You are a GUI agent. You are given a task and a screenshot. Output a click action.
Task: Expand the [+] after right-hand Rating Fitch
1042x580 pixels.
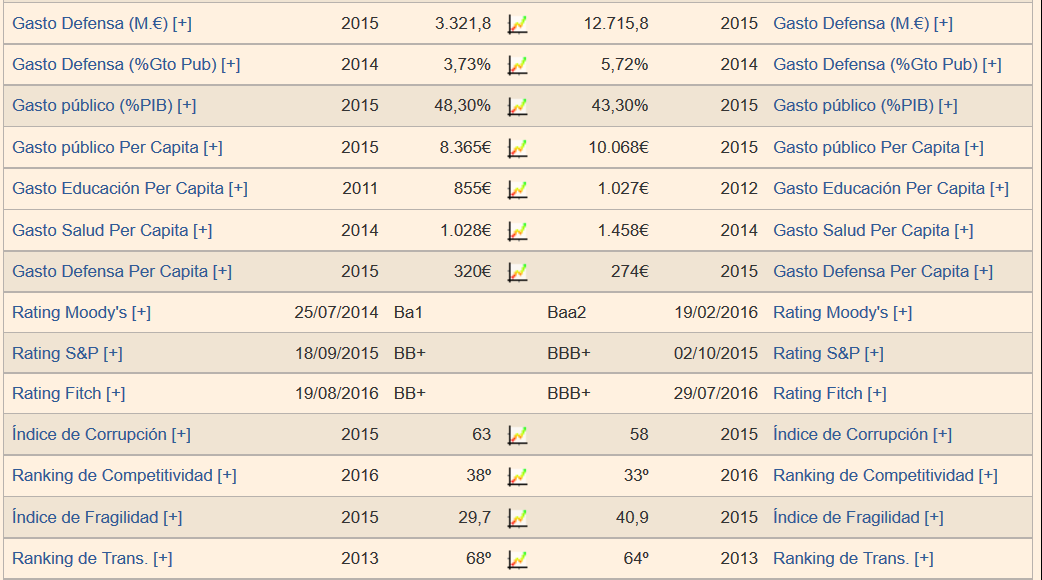877,394
